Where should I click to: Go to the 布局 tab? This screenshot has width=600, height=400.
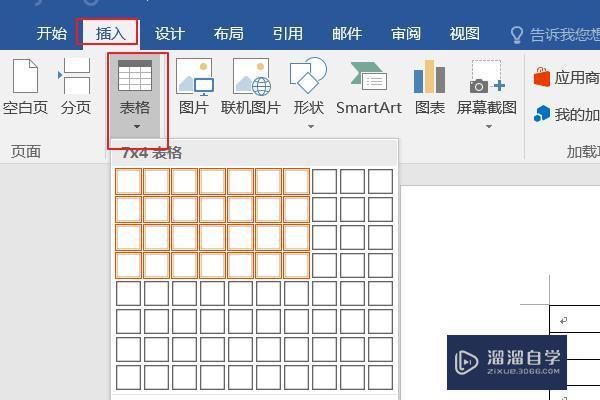point(228,34)
